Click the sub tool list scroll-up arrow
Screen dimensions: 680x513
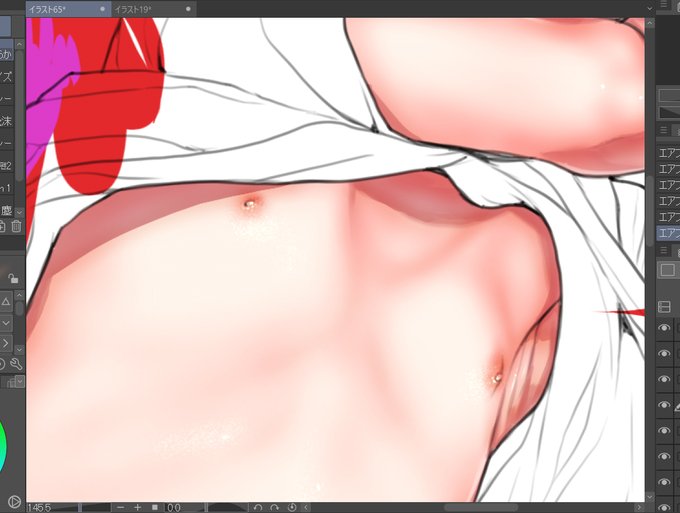(x=20, y=44)
